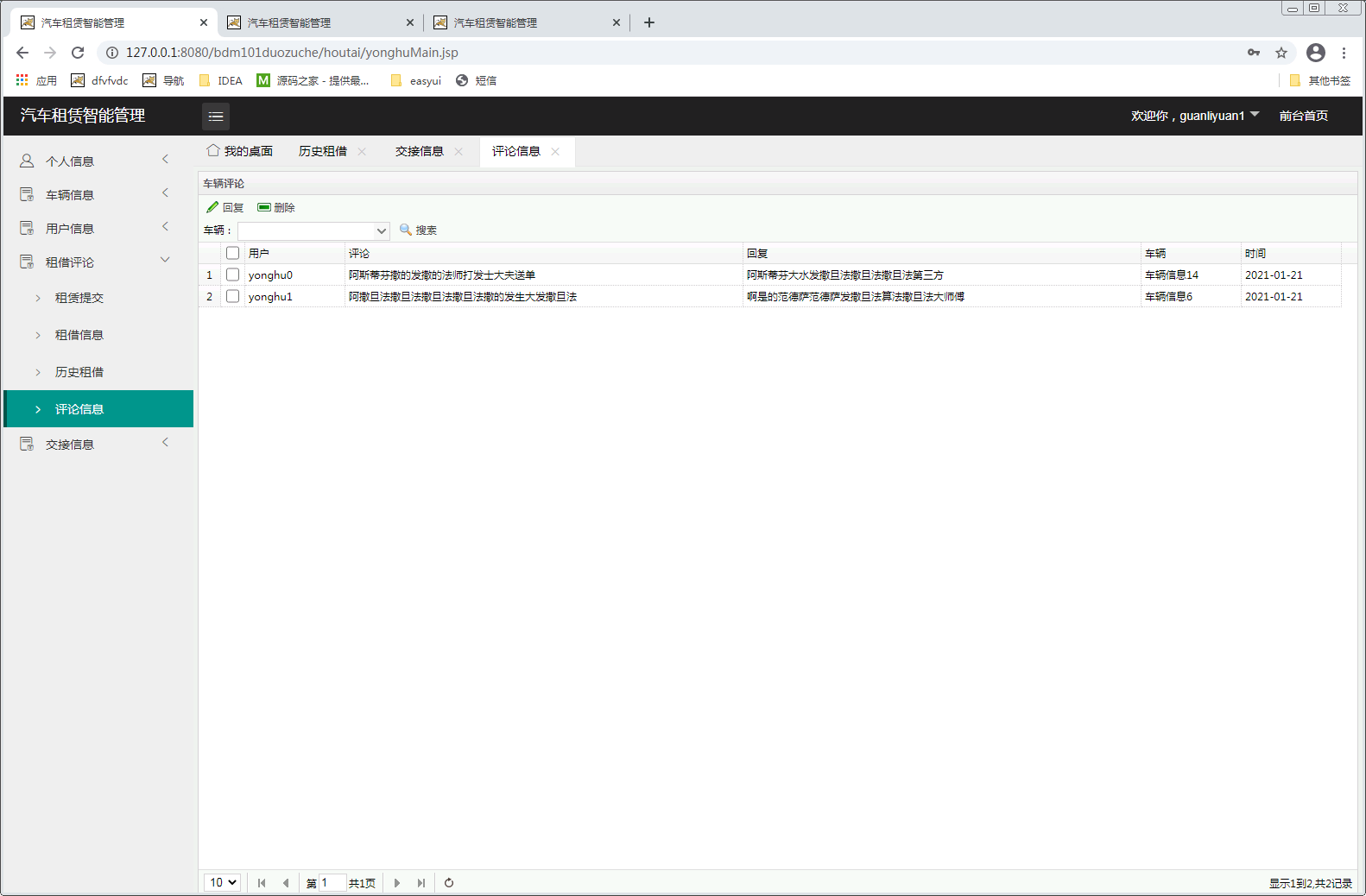Open 其他书签 bookmarks folder
The height and width of the screenshot is (896, 1366).
point(1319,80)
